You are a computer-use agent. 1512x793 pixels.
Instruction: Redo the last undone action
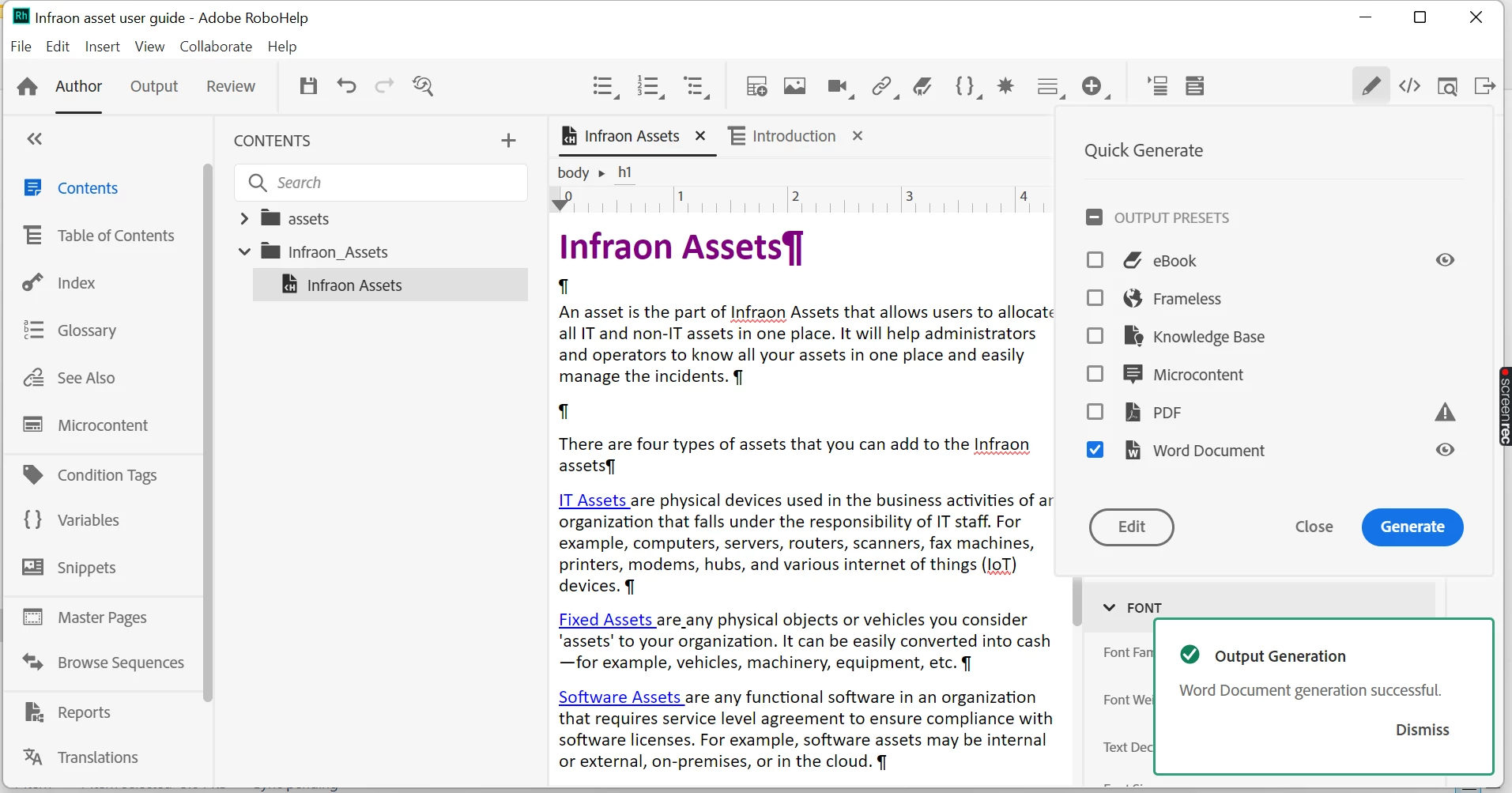pos(384,86)
